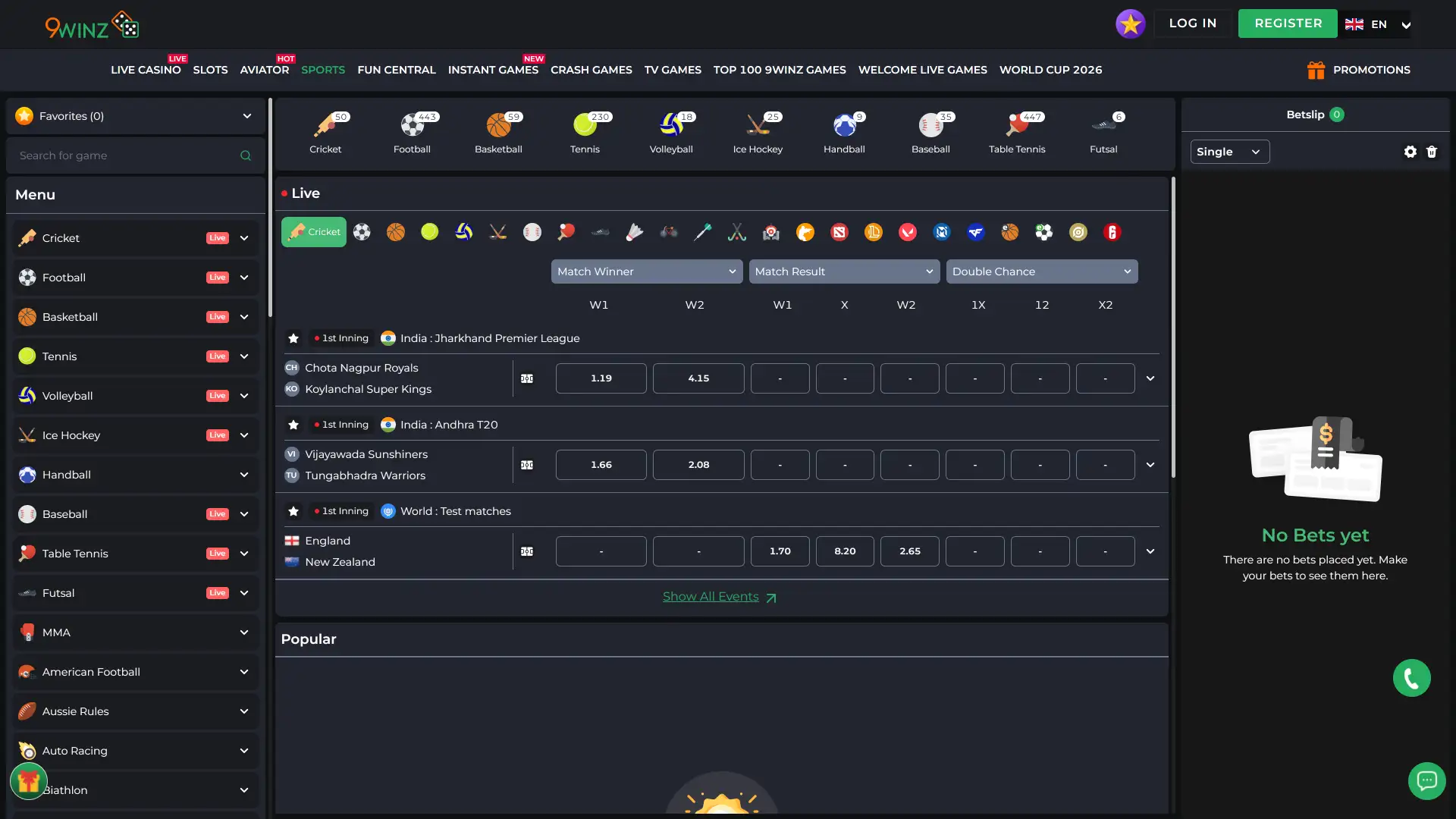This screenshot has height=819, width=1456.
Task: Favorite the Andhra T20 event star
Action: pos(293,425)
